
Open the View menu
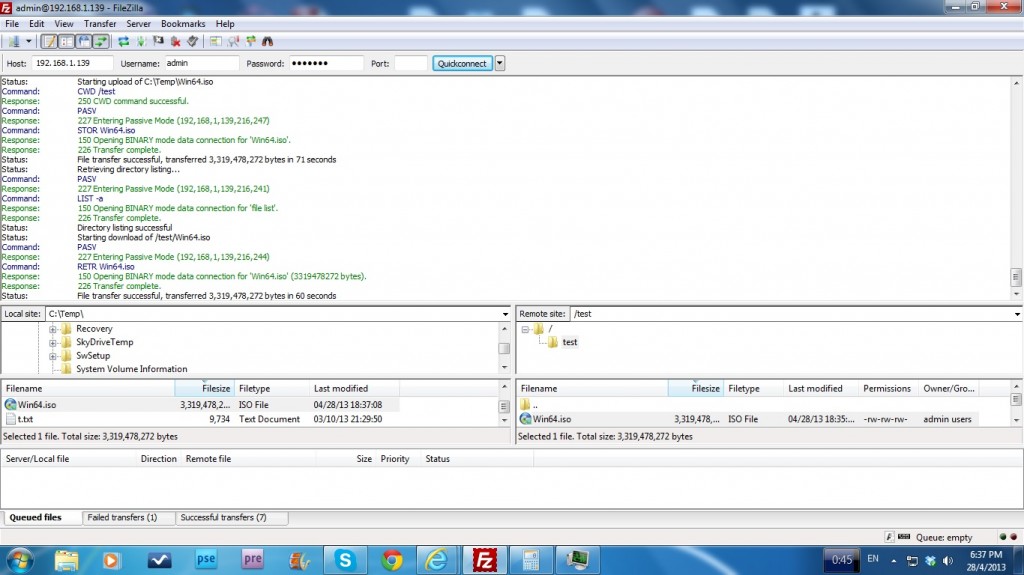pyautogui.click(x=63, y=24)
